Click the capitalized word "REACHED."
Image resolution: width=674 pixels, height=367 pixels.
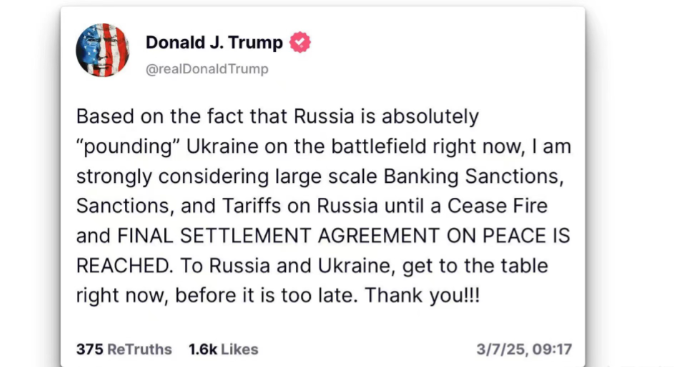(x=125, y=266)
